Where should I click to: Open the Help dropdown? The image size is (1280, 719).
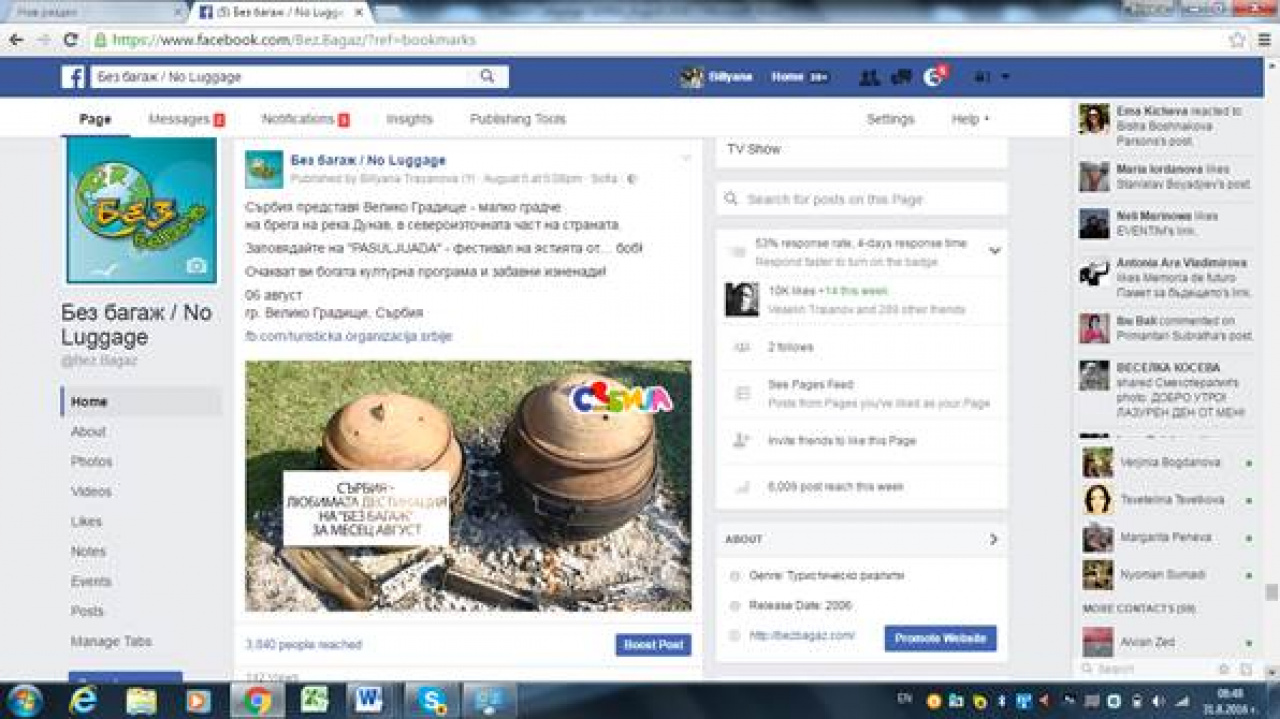(970, 119)
